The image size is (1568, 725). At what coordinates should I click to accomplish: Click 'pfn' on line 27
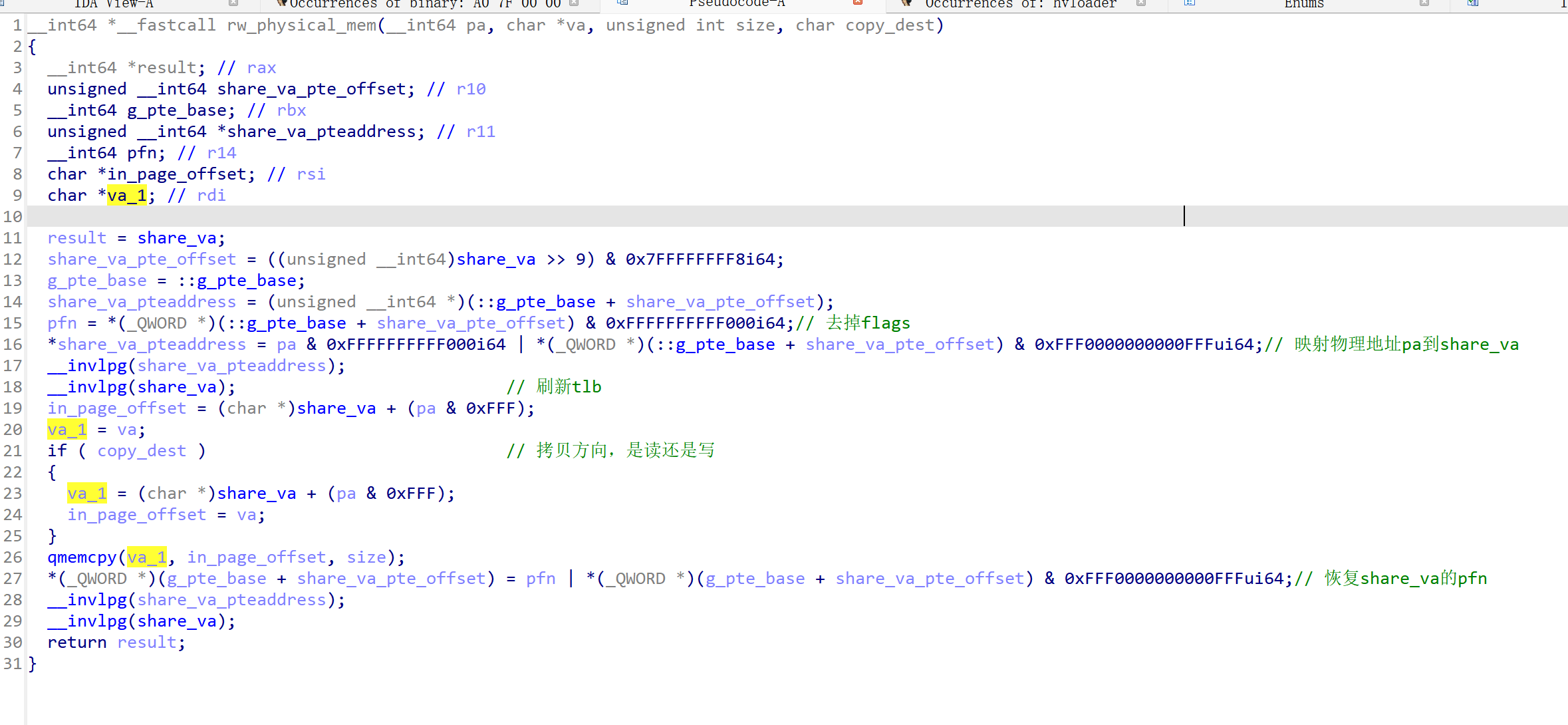541,579
